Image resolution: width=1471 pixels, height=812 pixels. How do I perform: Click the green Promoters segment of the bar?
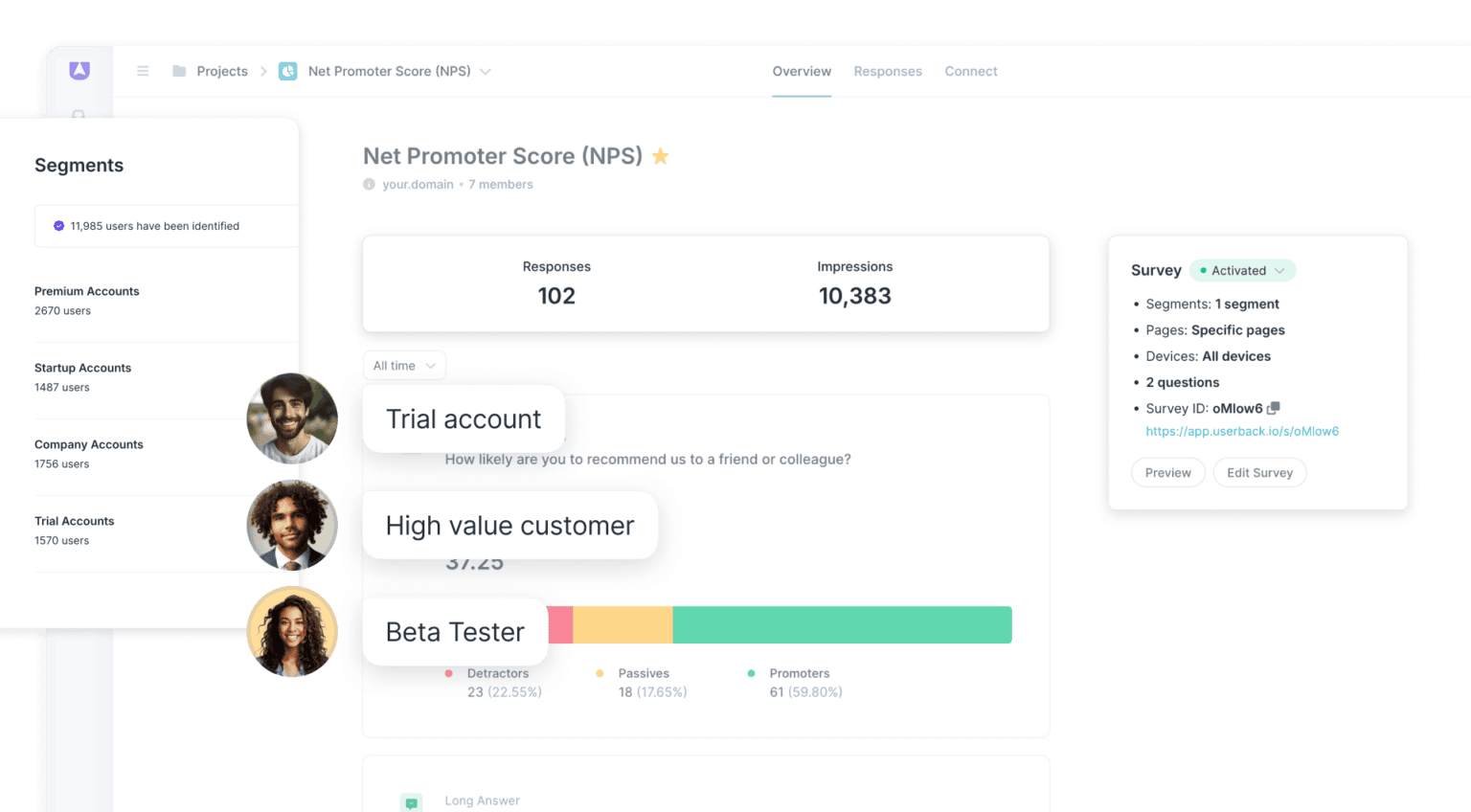coord(843,624)
